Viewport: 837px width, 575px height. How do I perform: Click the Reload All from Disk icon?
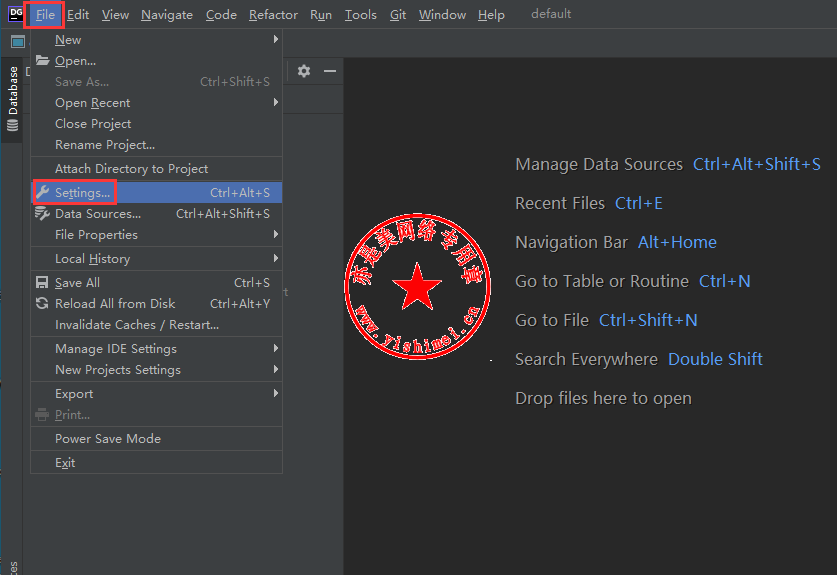(42, 303)
